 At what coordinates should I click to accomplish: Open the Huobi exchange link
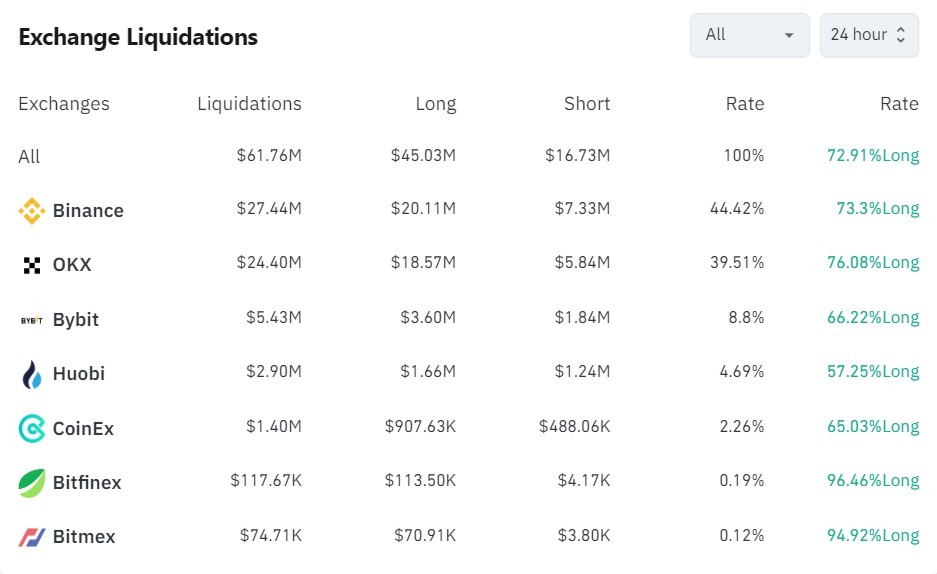(79, 374)
